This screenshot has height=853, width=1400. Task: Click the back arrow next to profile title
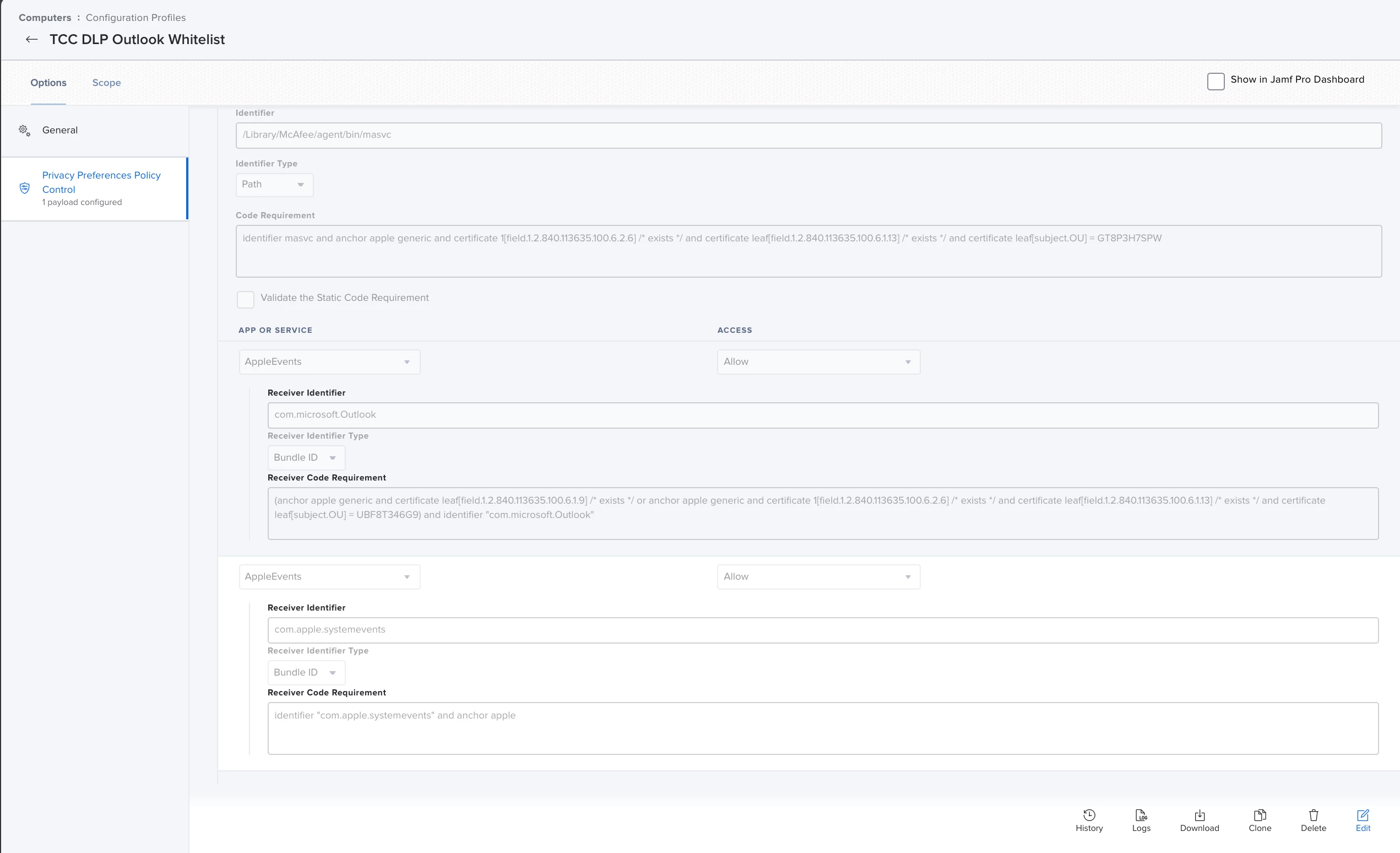32,39
